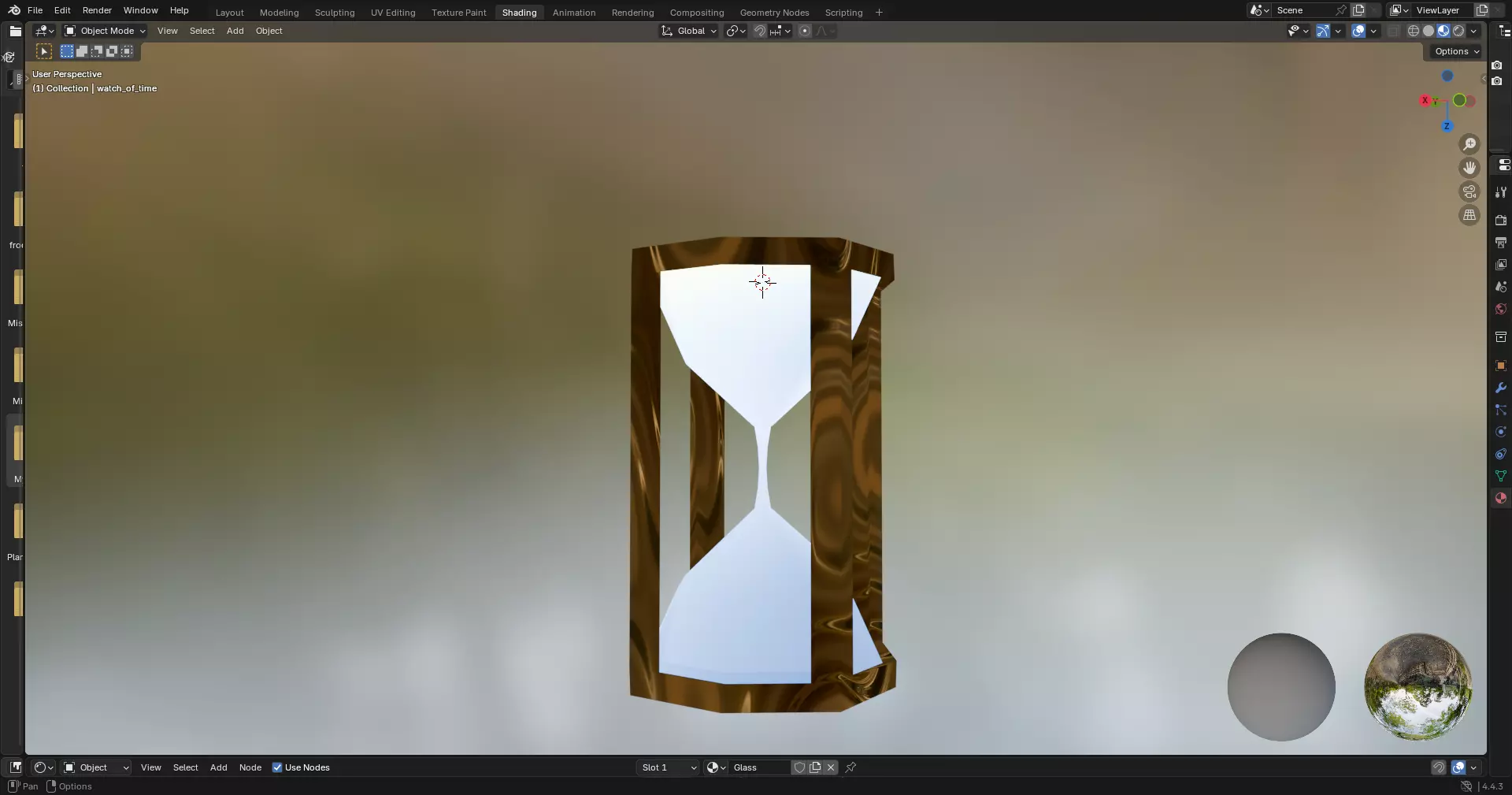Unlink the Glass material with X button

(831, 767)
